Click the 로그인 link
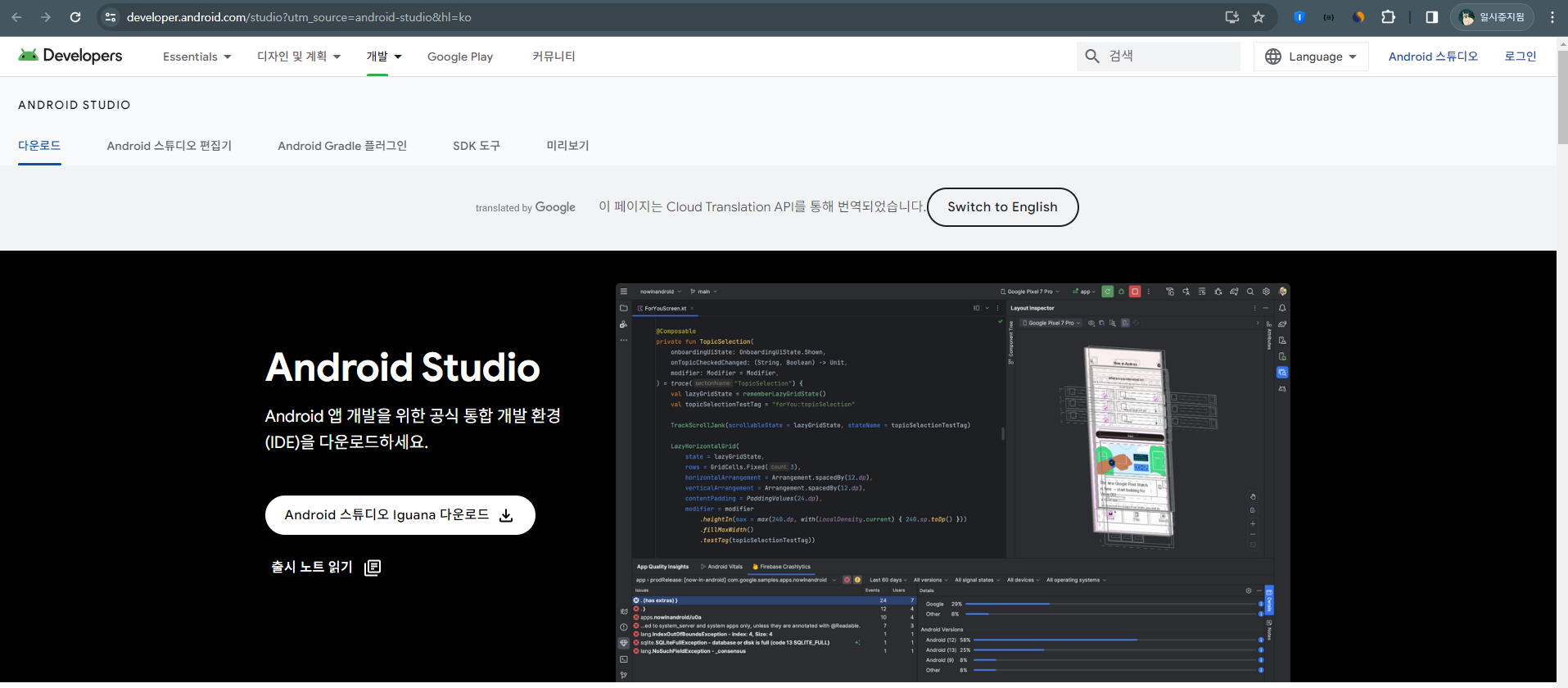Viewport: 1568px width, 688px height. tap(1521, 57)
